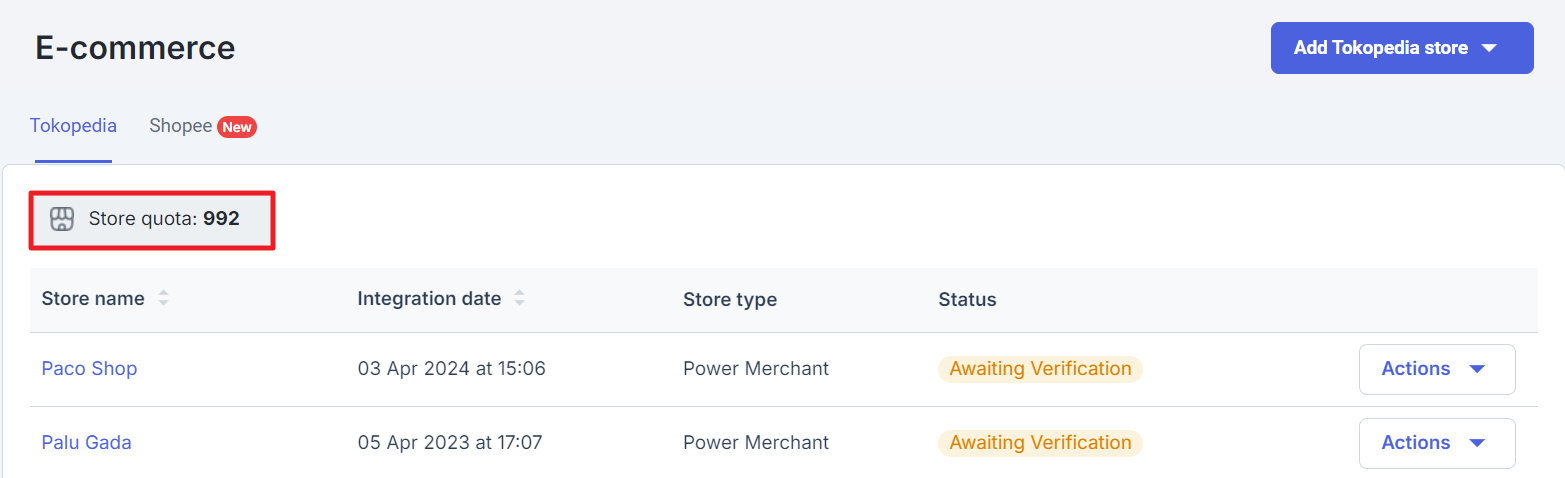Click the Integration date column header
Screen dimensions: 1565x478
pos(429,299)
